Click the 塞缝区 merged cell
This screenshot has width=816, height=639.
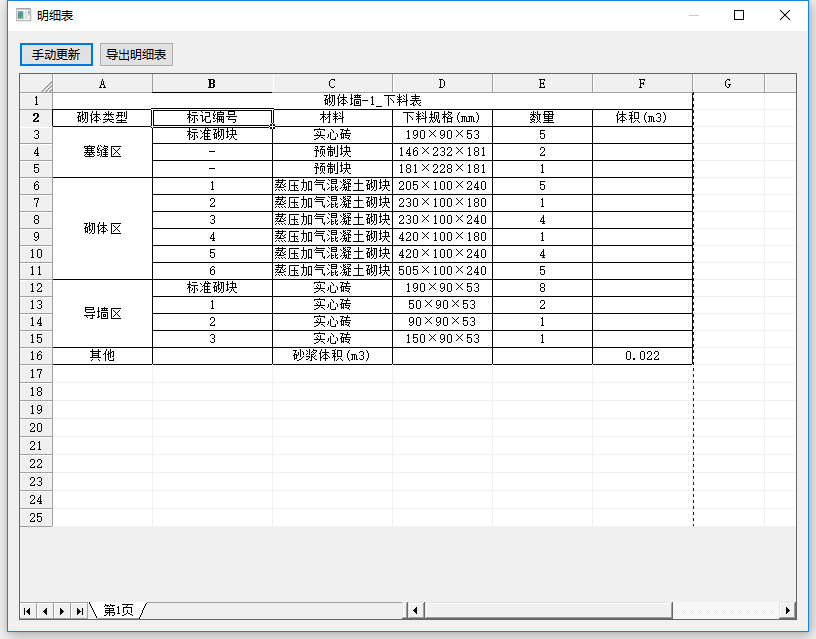tap(103, 152)
